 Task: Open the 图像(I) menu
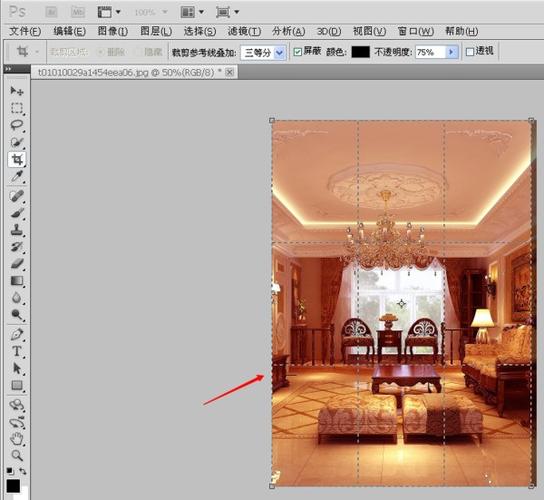[x=113, y=31]
